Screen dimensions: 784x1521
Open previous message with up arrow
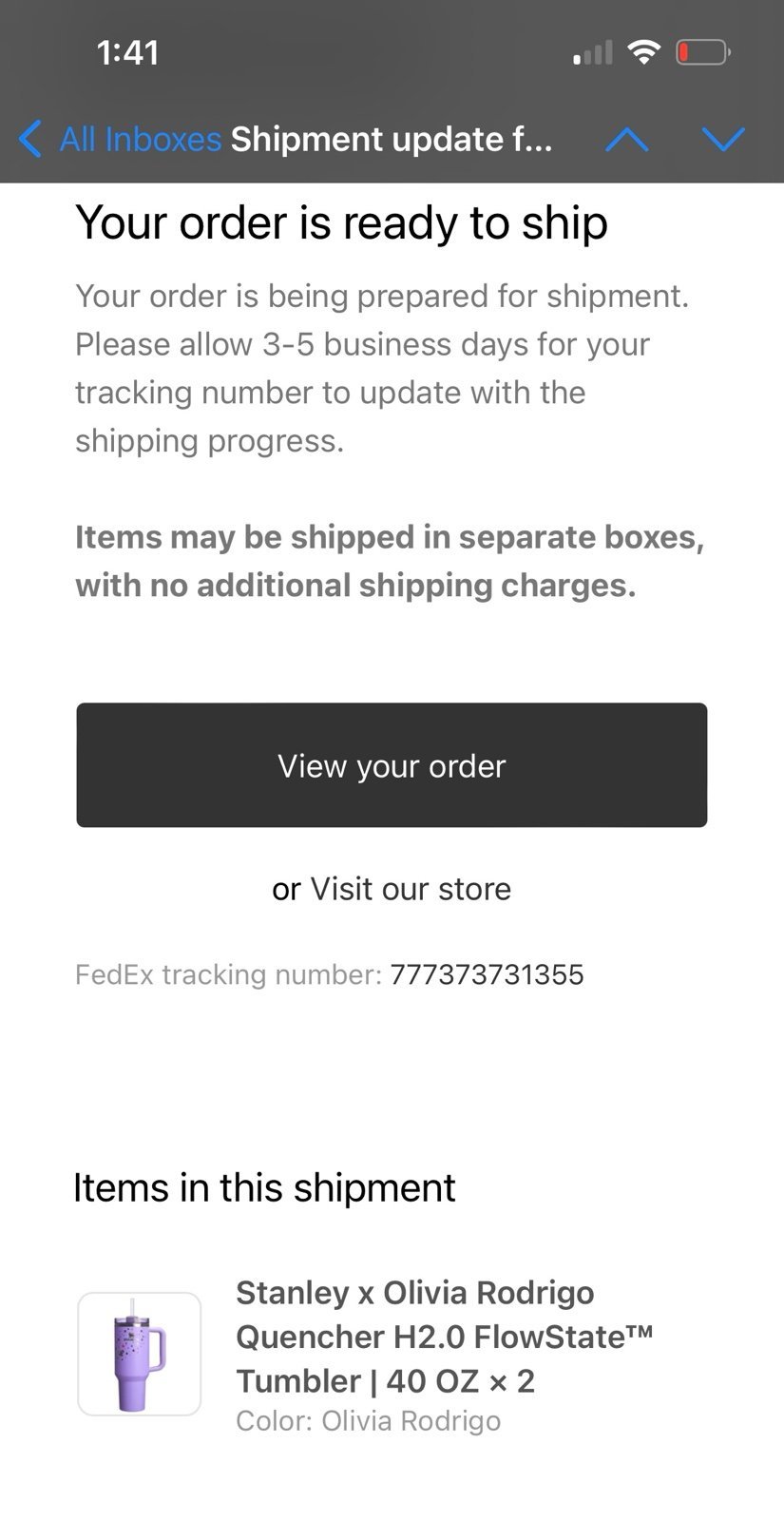(627, 140)
